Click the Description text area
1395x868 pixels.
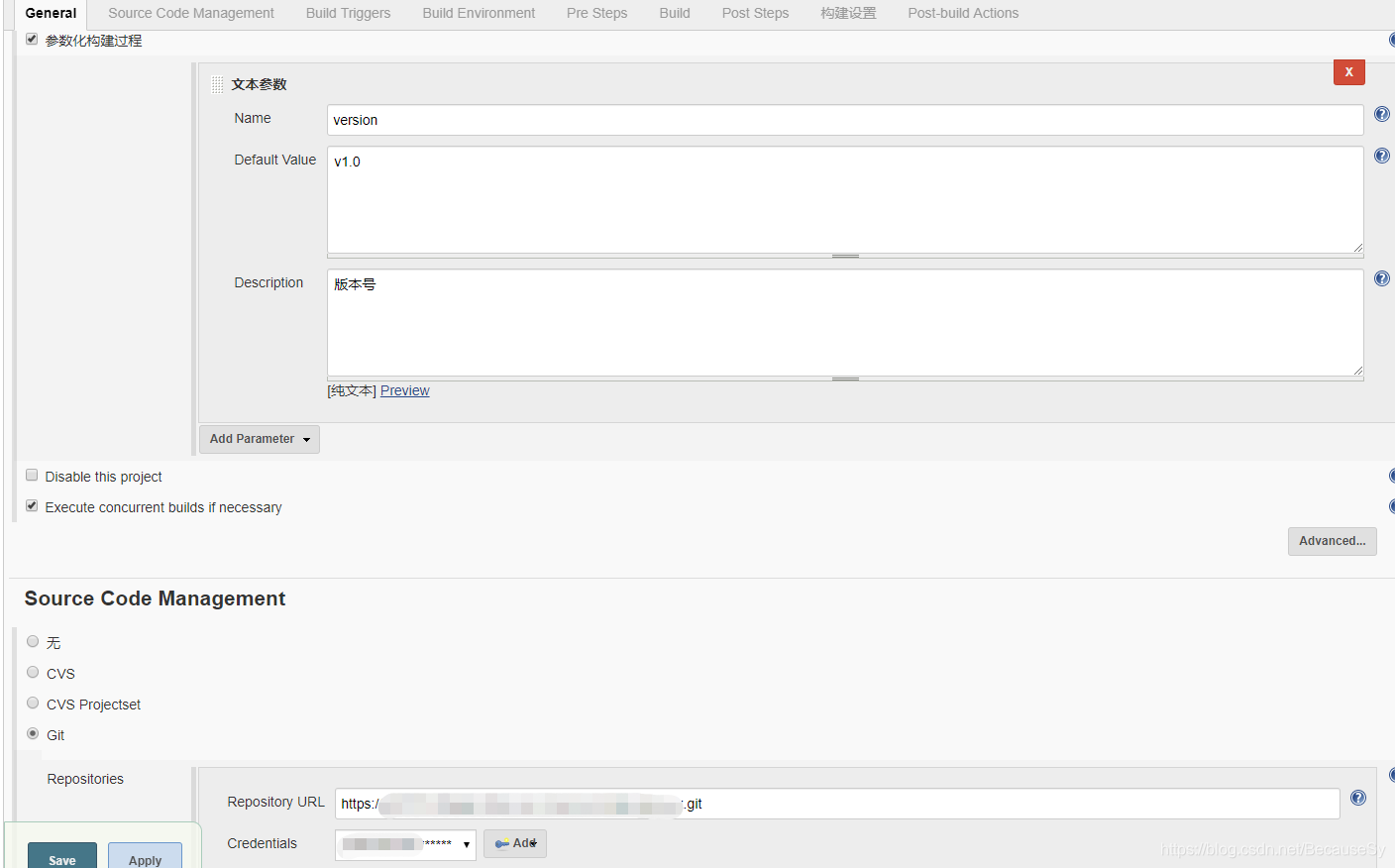click(x=845, y=323)
